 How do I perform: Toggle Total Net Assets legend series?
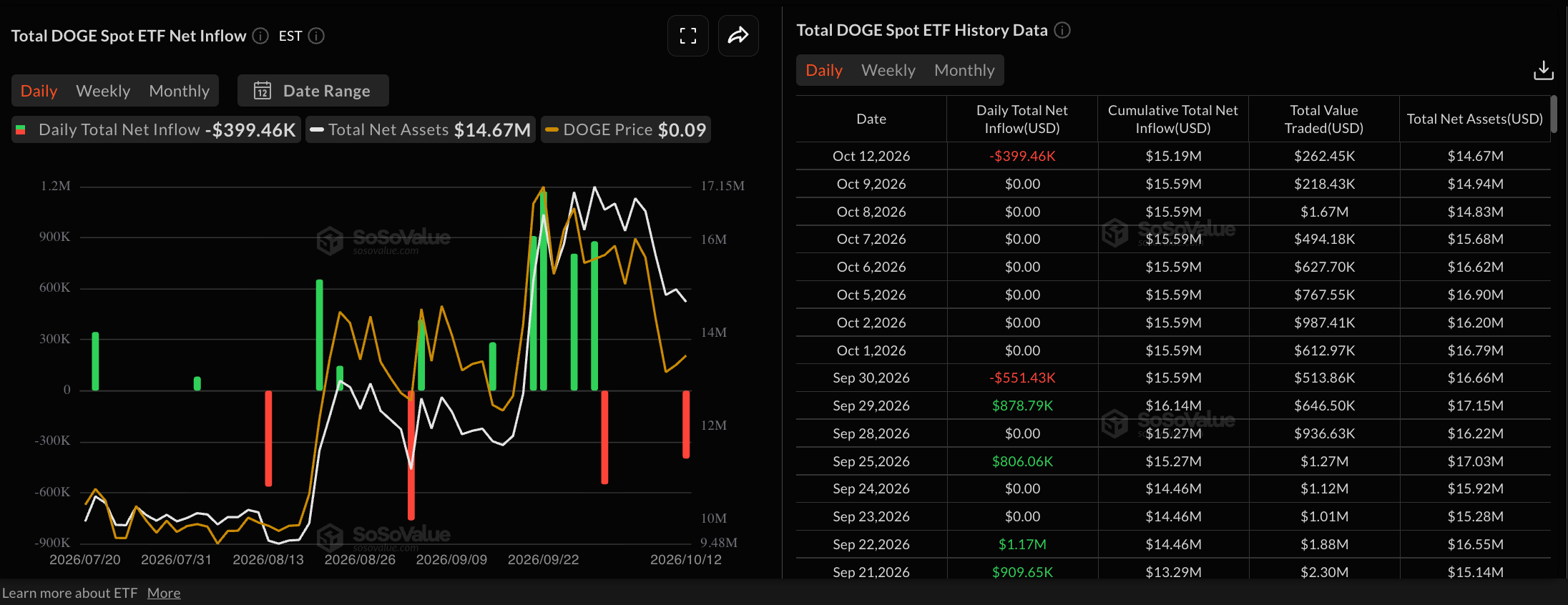click(421, 129)
